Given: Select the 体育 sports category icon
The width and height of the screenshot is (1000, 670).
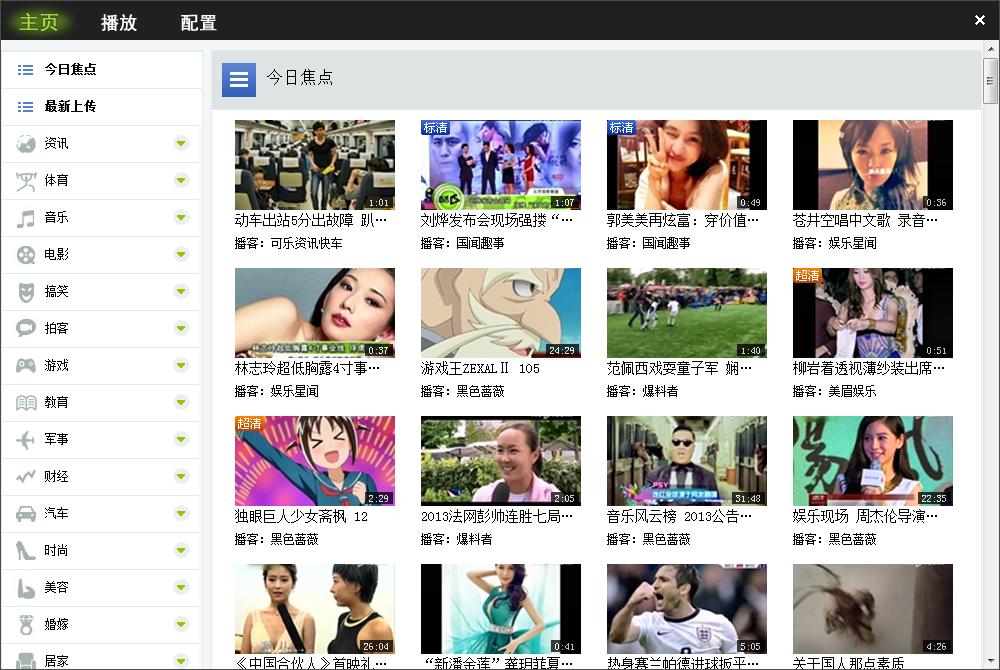Looking at the screenshot, I should tap(25, 180).
